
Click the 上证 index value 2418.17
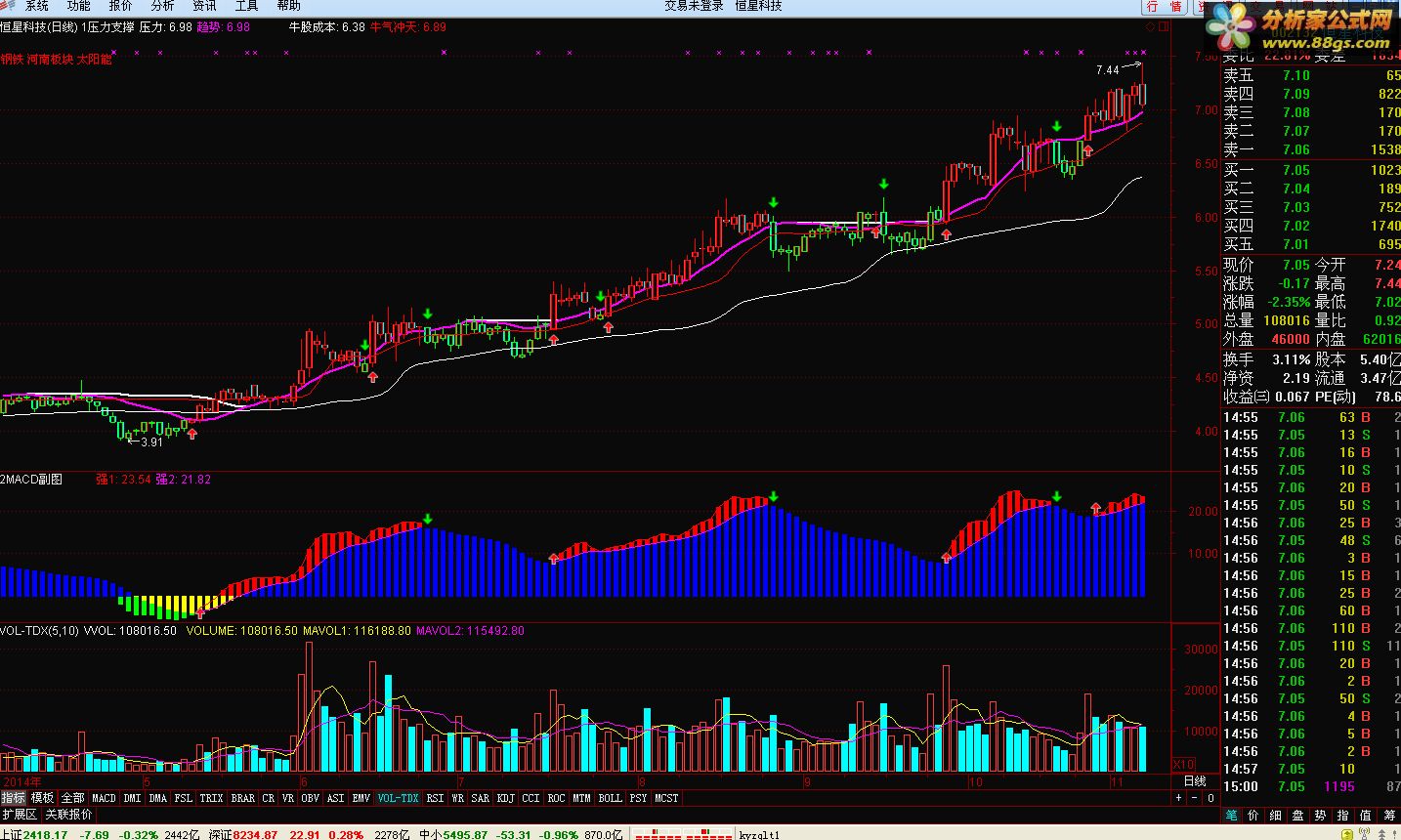pos(46,834)
